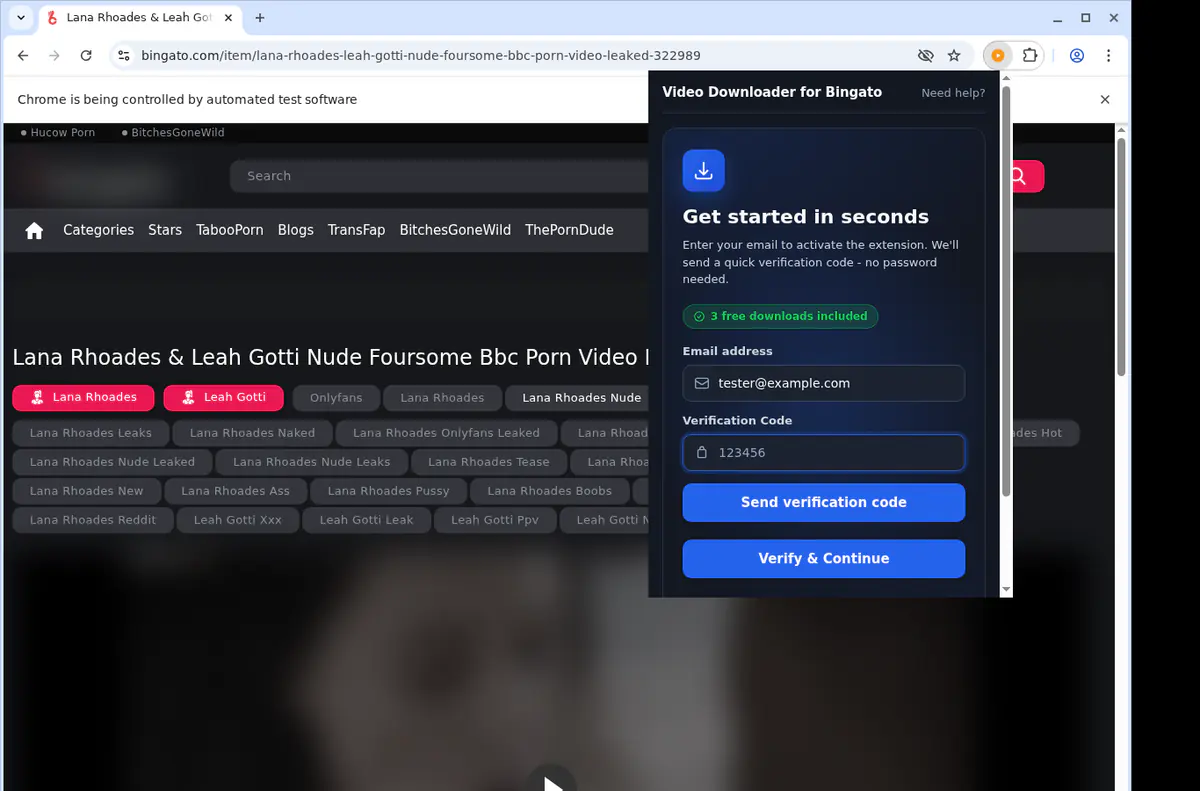Open the Chrome profile icon

point(1077,56)
